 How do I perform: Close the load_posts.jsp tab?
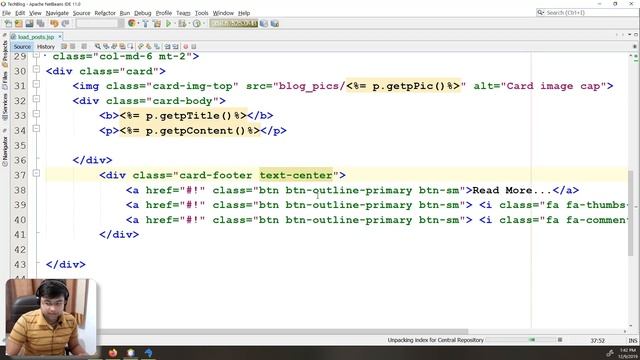pos(60,37)
